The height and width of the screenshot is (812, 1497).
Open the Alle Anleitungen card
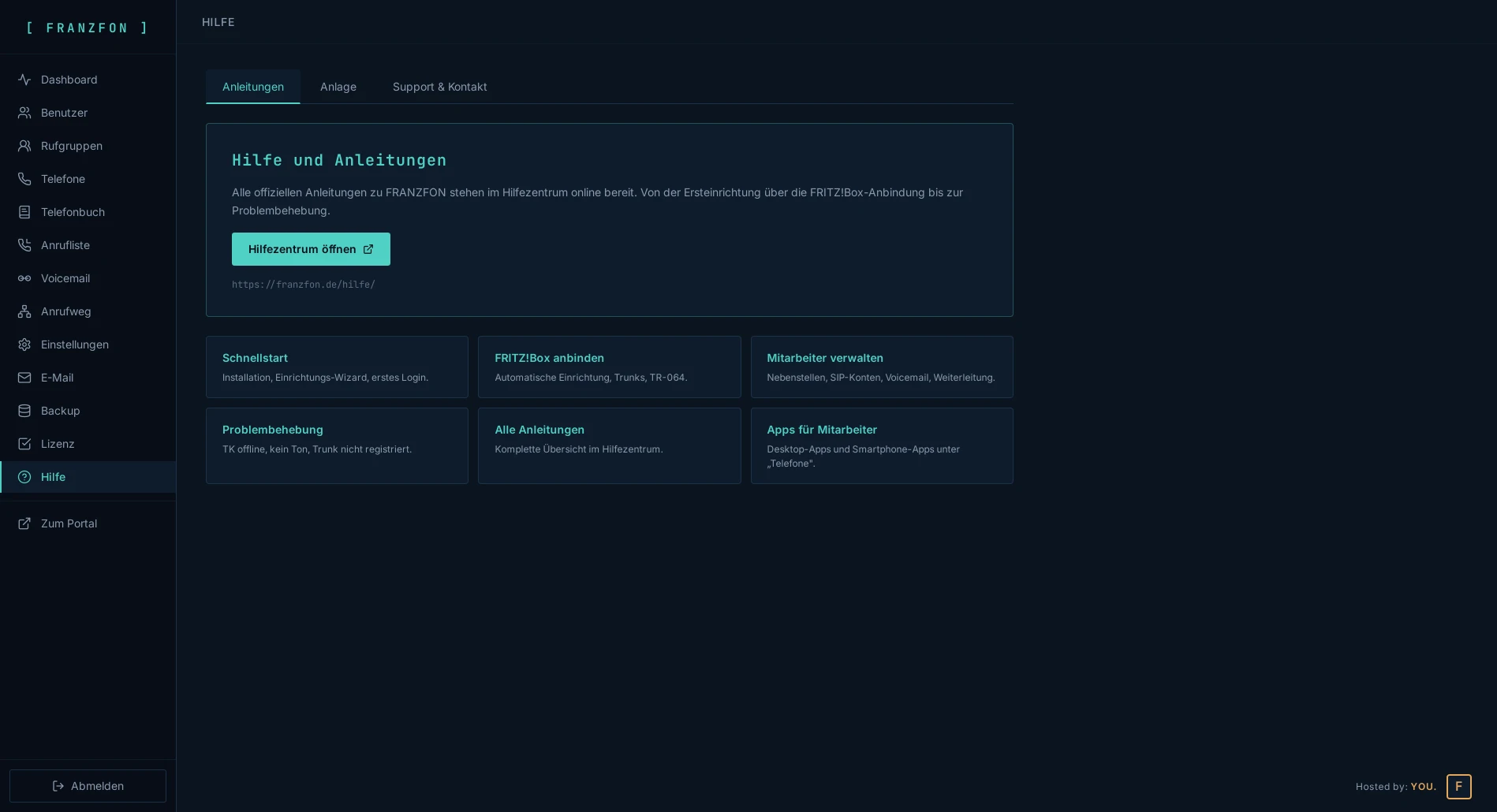[x=609, y=445]
